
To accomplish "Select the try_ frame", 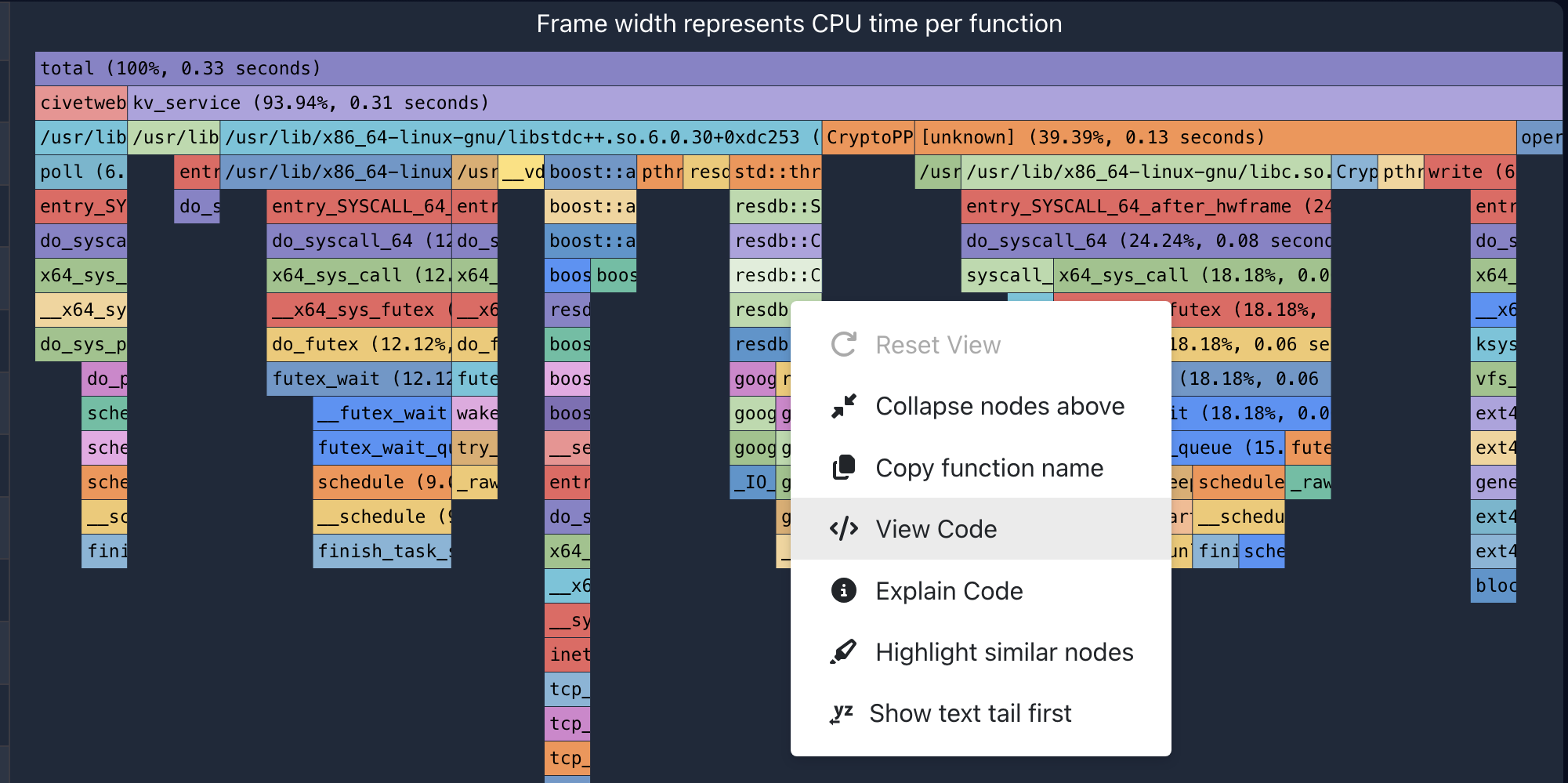I will point(475,448).
